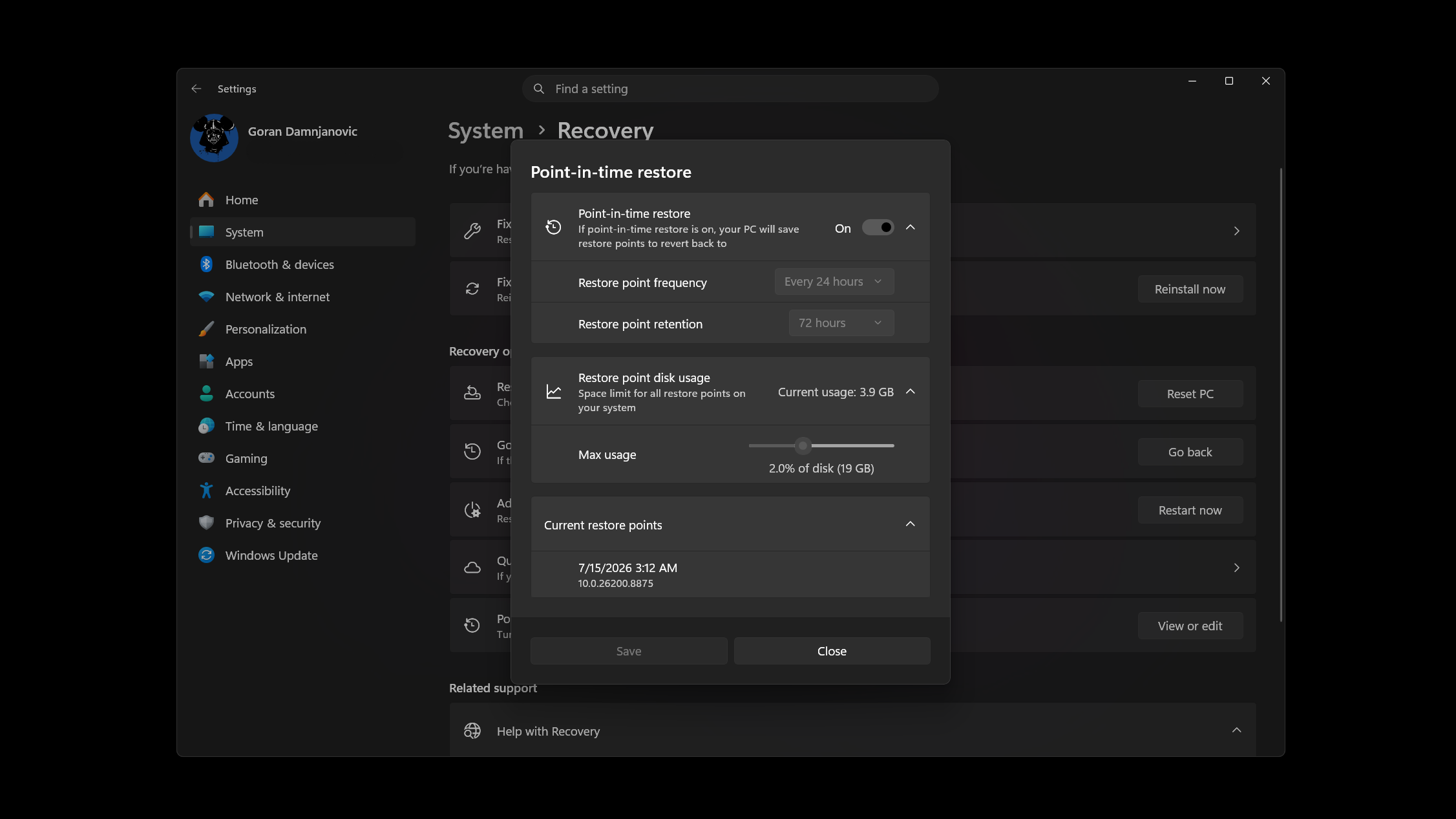Screen dimensions: 1456x819
Task: Click the point-in-time restore clock icon in dialog
Action: pos(553,227)
